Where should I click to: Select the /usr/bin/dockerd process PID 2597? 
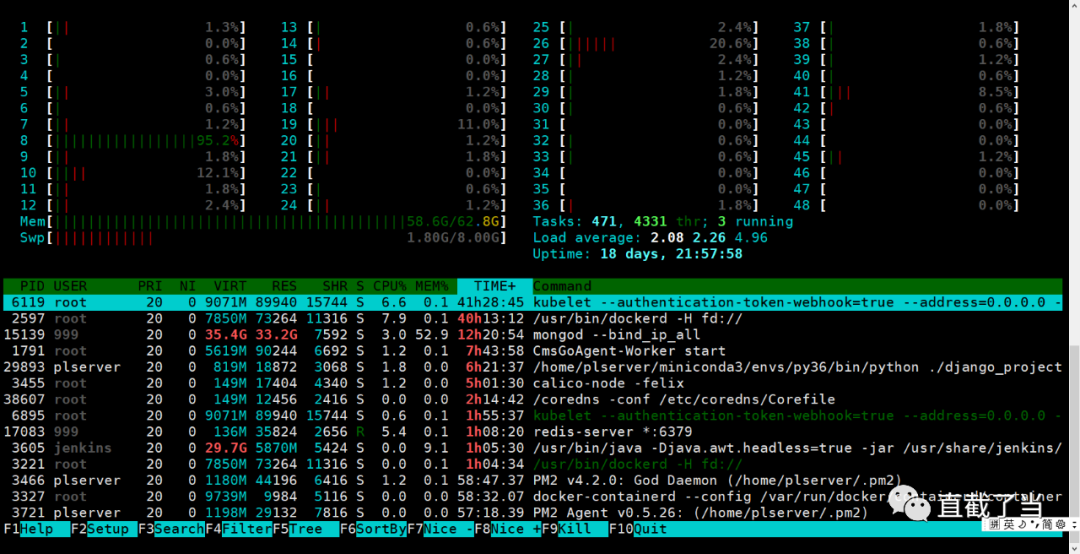pyautogui.click(x=533, y=318)
